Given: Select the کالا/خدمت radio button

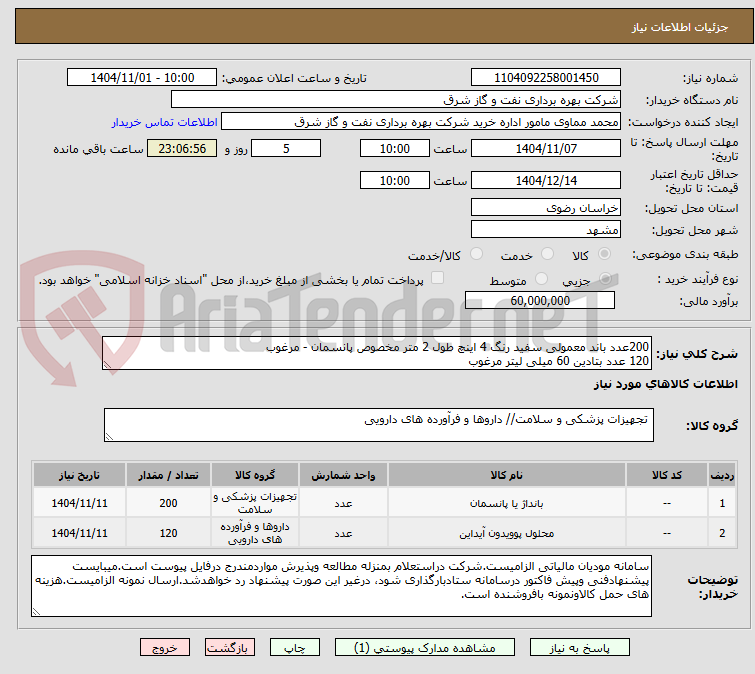Looking at the screenshot, I should (x=476, y=254).
